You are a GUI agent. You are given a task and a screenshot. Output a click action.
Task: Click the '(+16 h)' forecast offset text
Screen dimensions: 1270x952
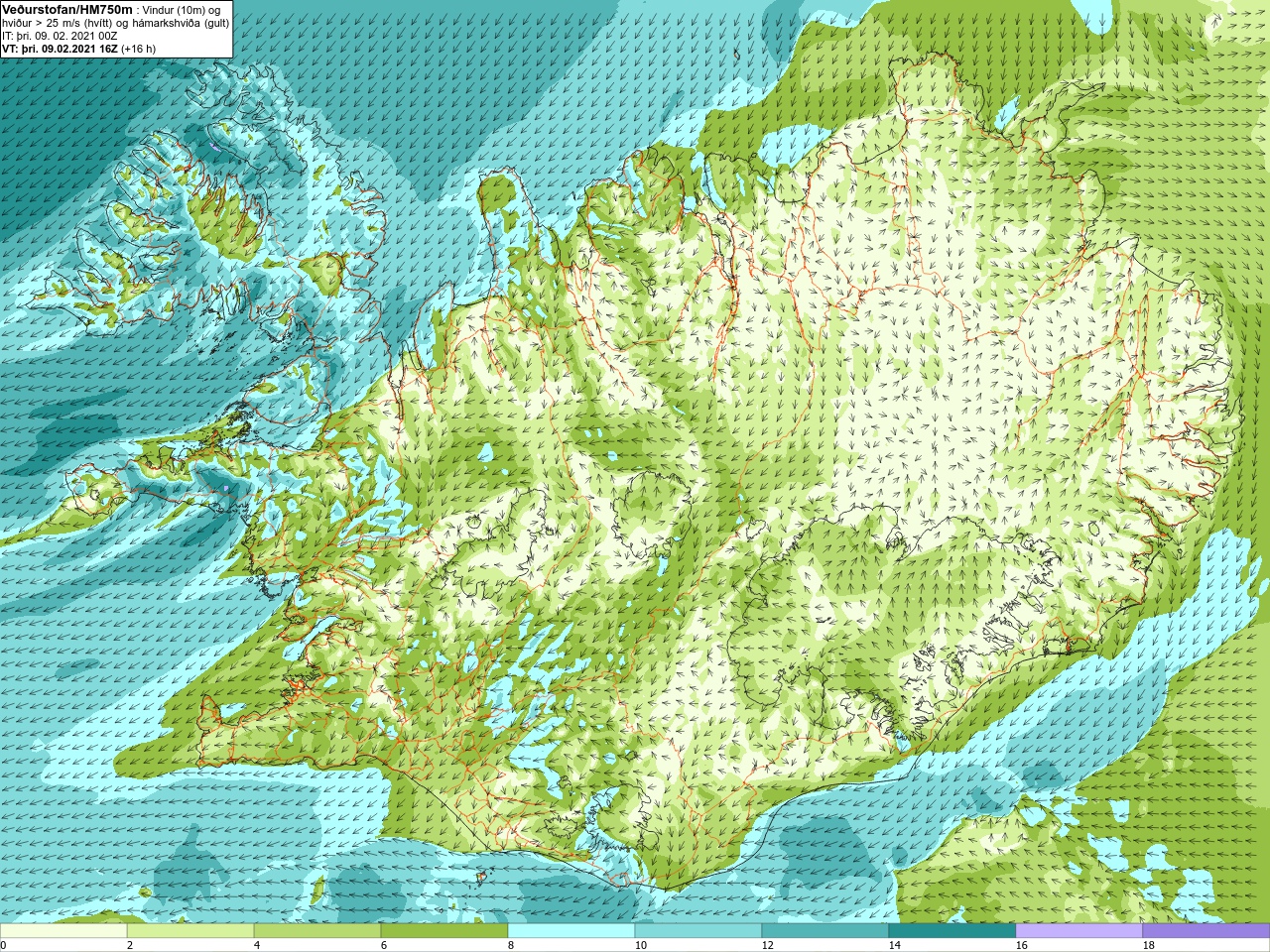(139, 49)
